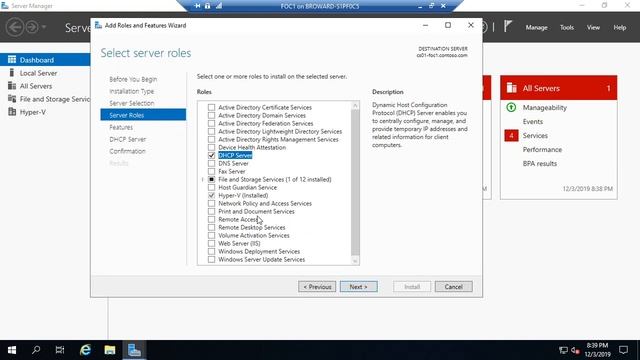The image size is (640, 360).
Task: Check Active Directory Certificate Services
Action: [211, 107]
